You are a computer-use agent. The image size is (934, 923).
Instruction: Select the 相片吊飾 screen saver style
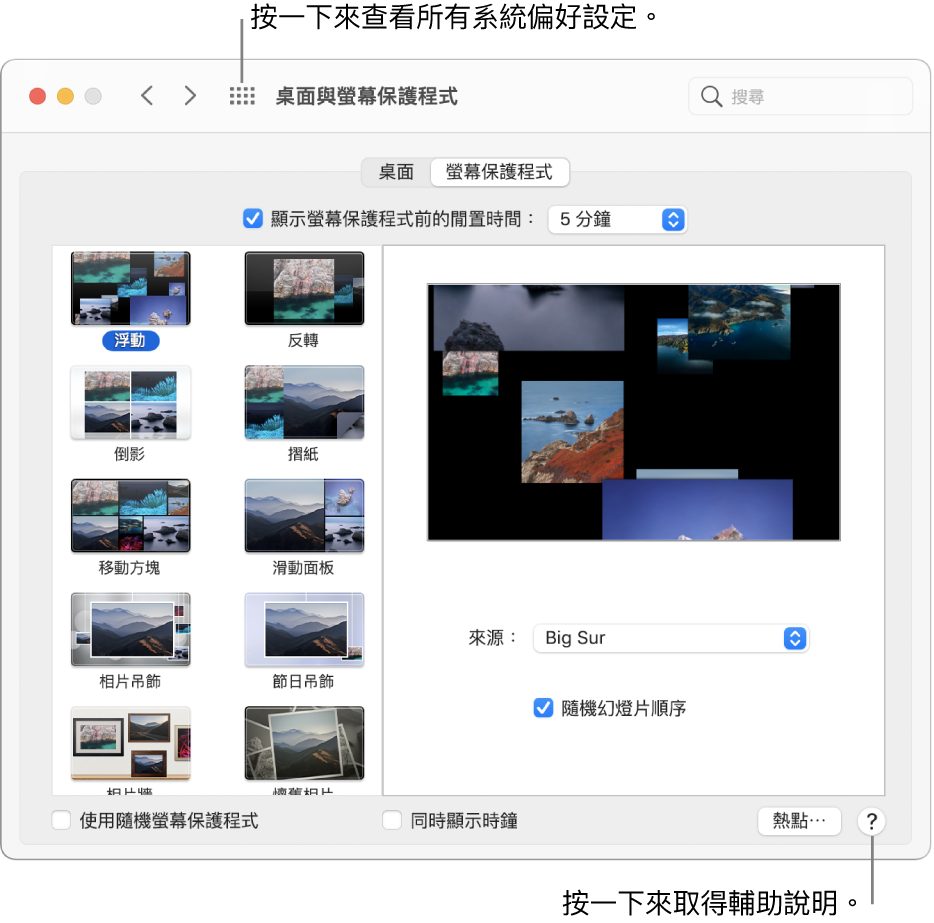pos(130,629)
